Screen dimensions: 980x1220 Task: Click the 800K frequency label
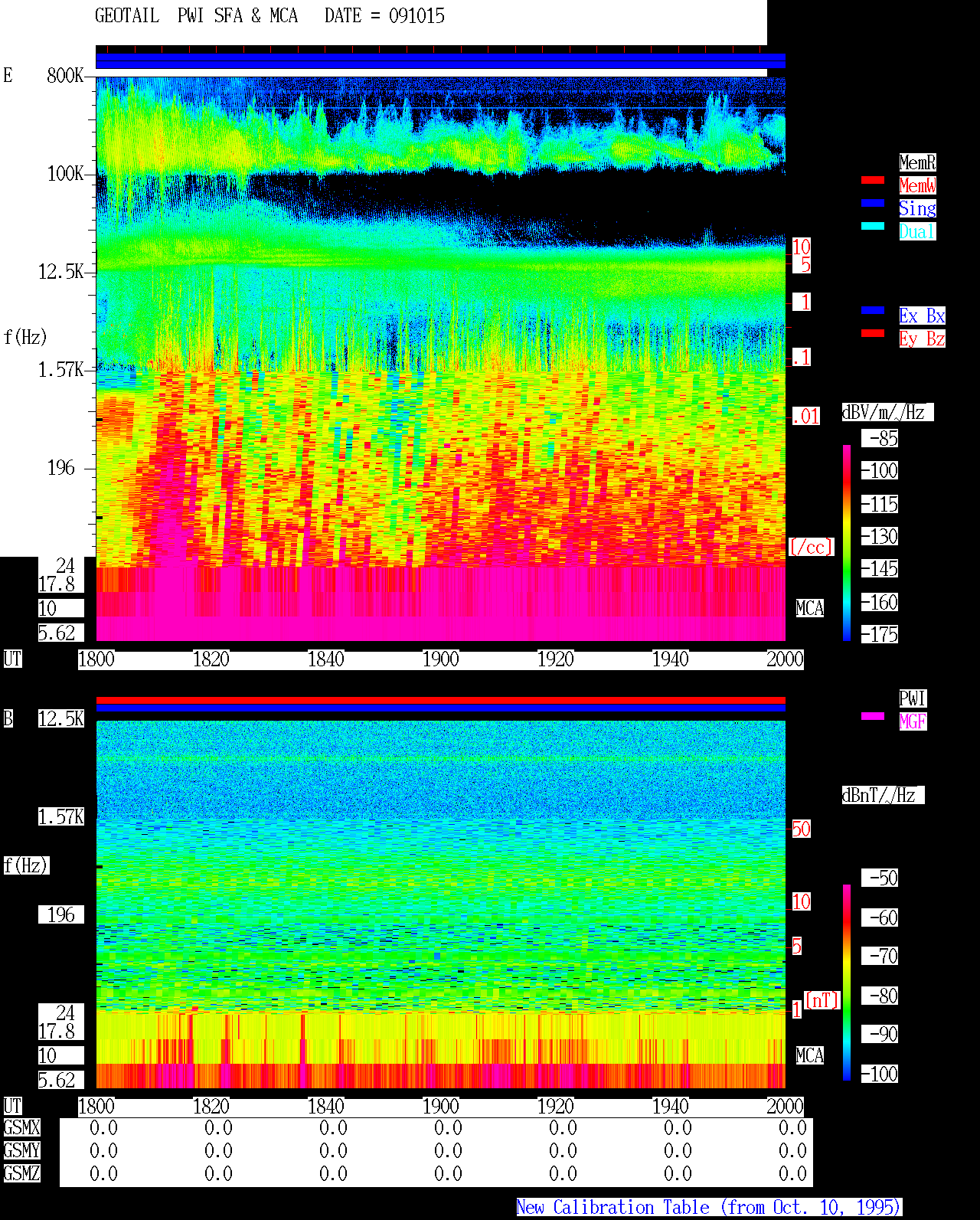pos(65,75)
